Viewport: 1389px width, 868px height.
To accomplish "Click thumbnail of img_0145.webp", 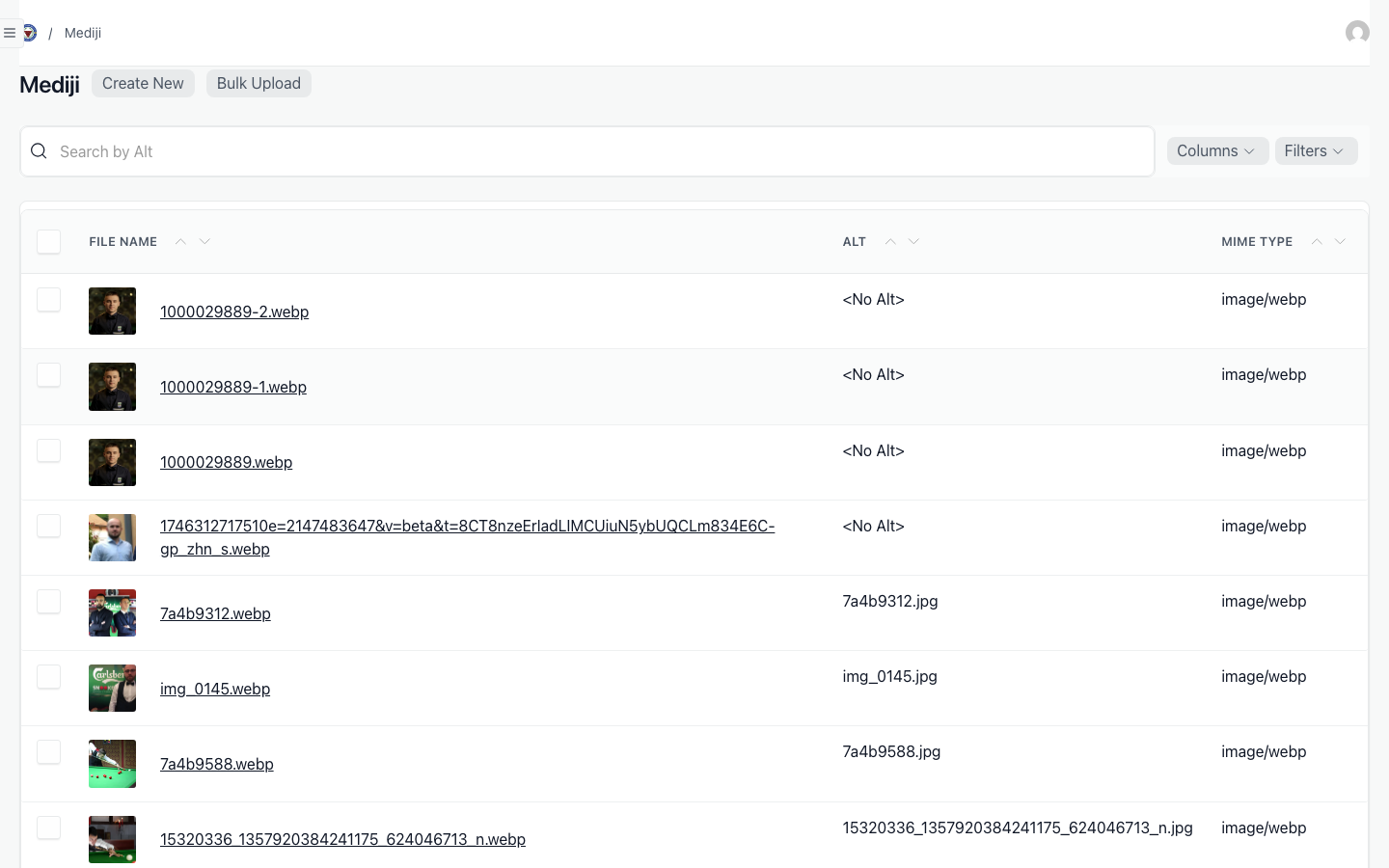I will pyautogui.click(x=112, y=689).
